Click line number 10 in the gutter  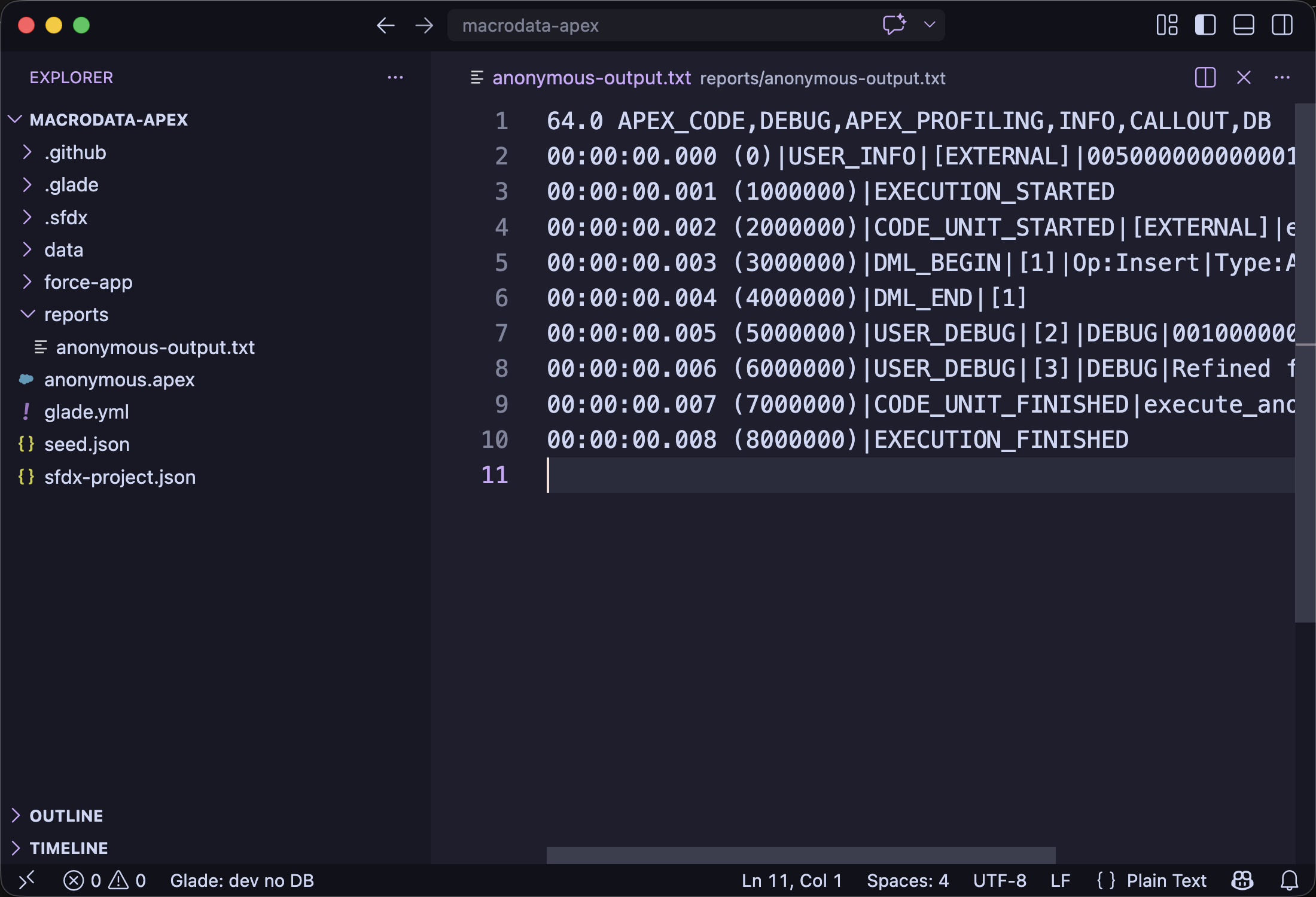495,440
